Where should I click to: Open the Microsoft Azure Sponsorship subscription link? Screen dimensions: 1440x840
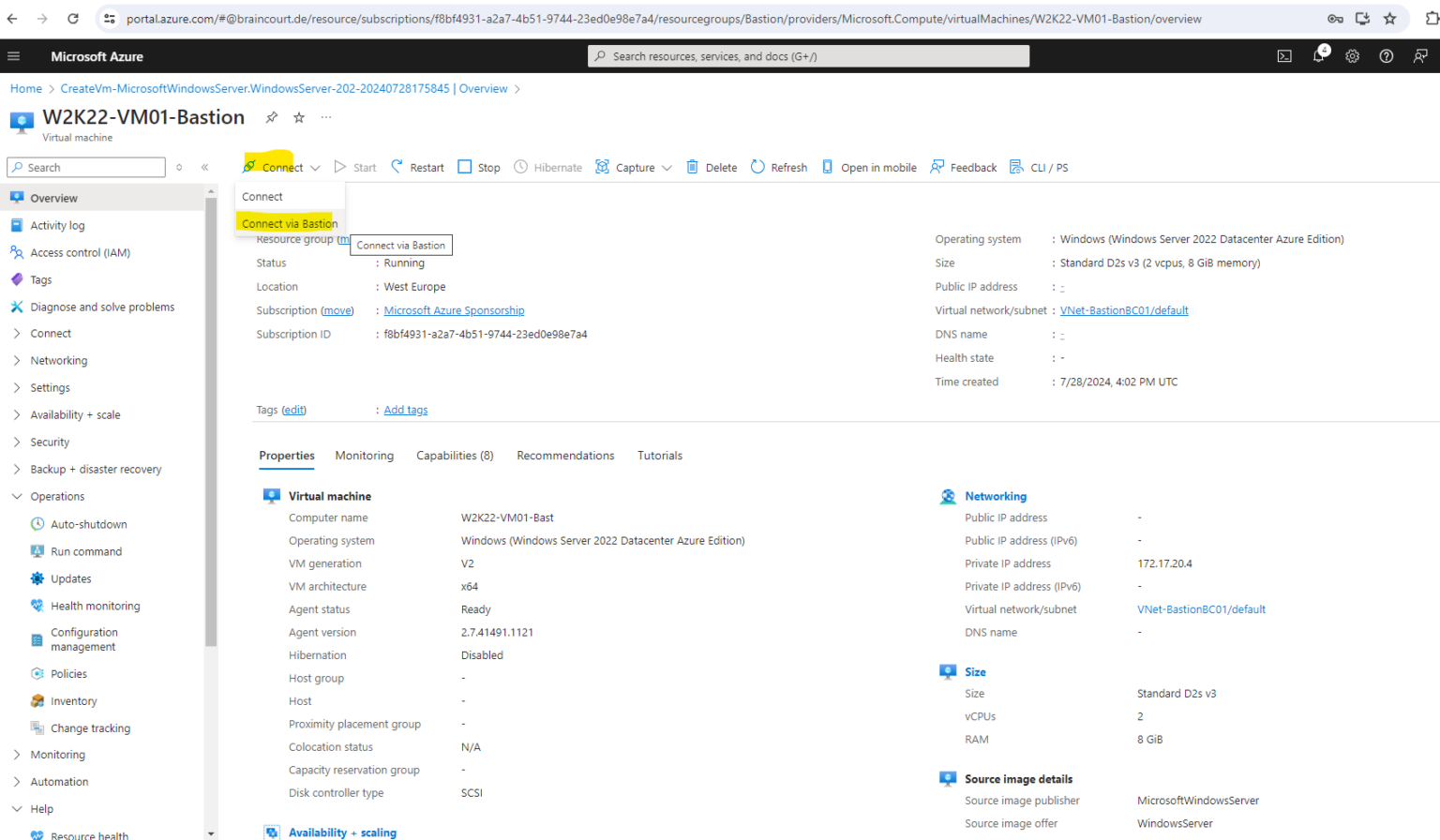point(454,310)
